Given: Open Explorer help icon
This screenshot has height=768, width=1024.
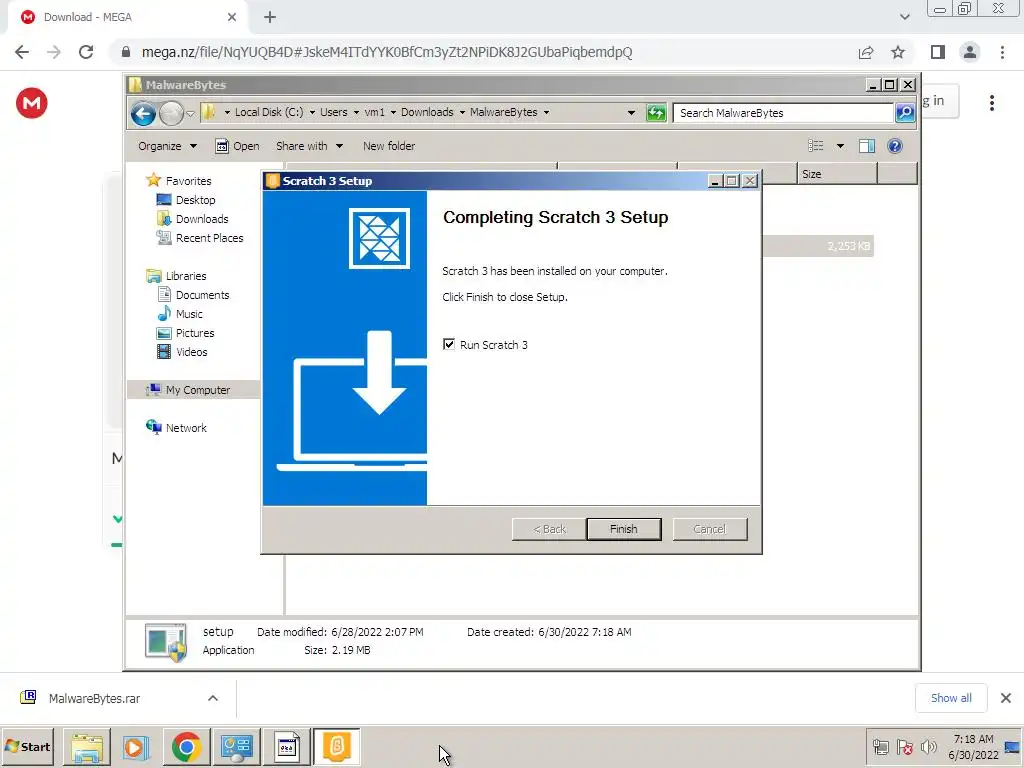Looking at the screenshot, I should (895, 146).
